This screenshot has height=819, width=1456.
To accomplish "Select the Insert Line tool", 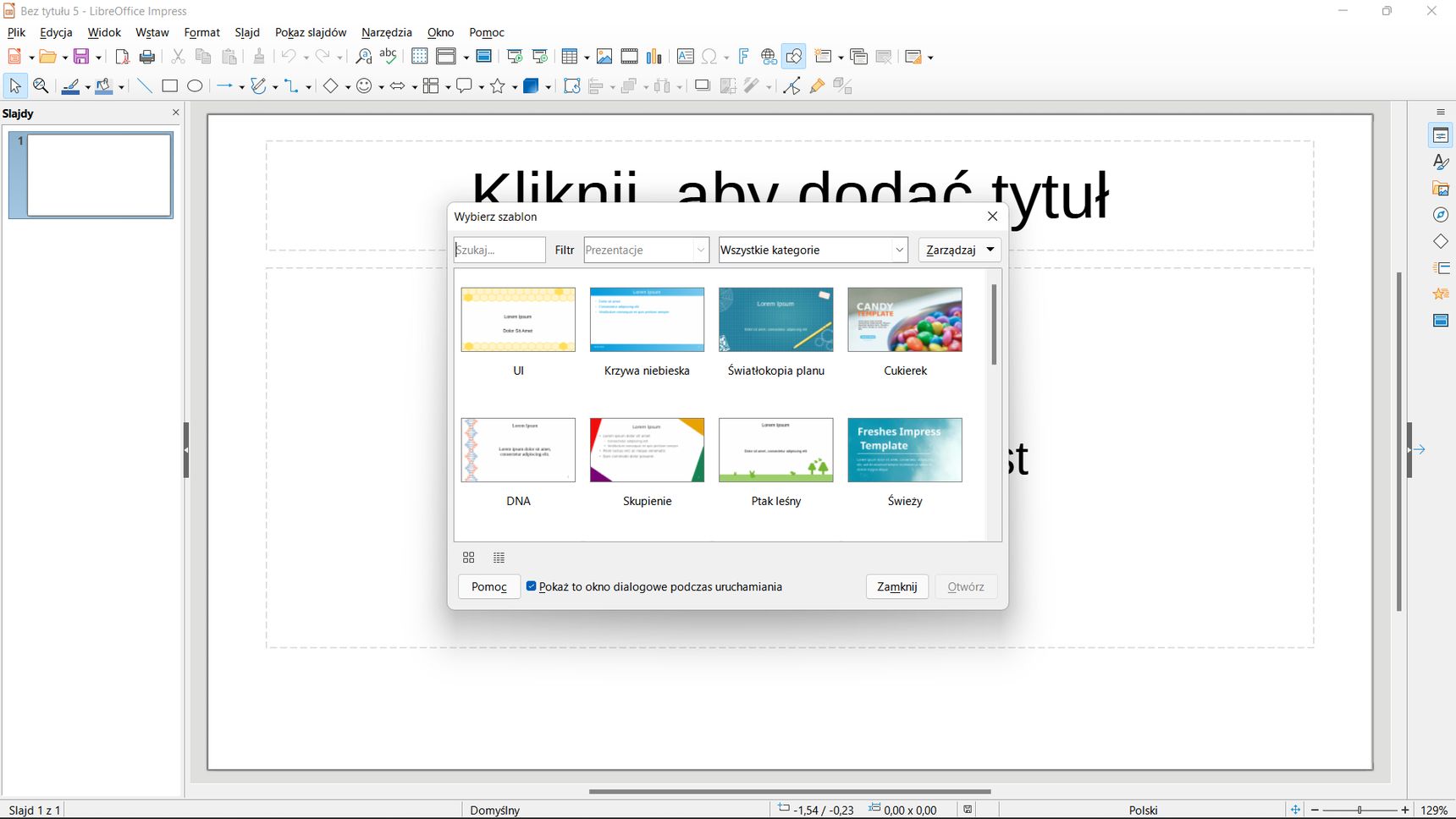I will (145, 86).
